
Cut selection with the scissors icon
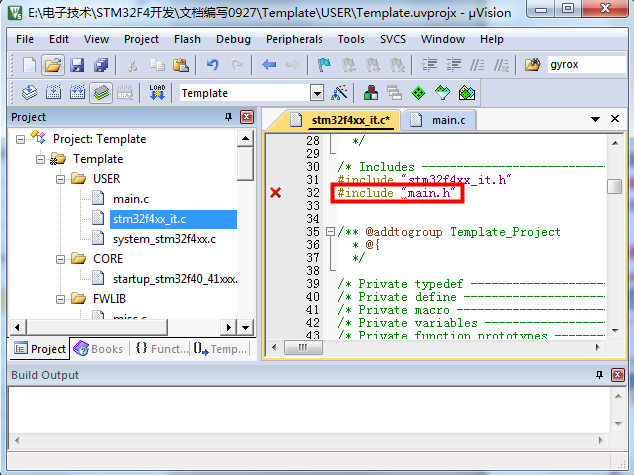132,65
